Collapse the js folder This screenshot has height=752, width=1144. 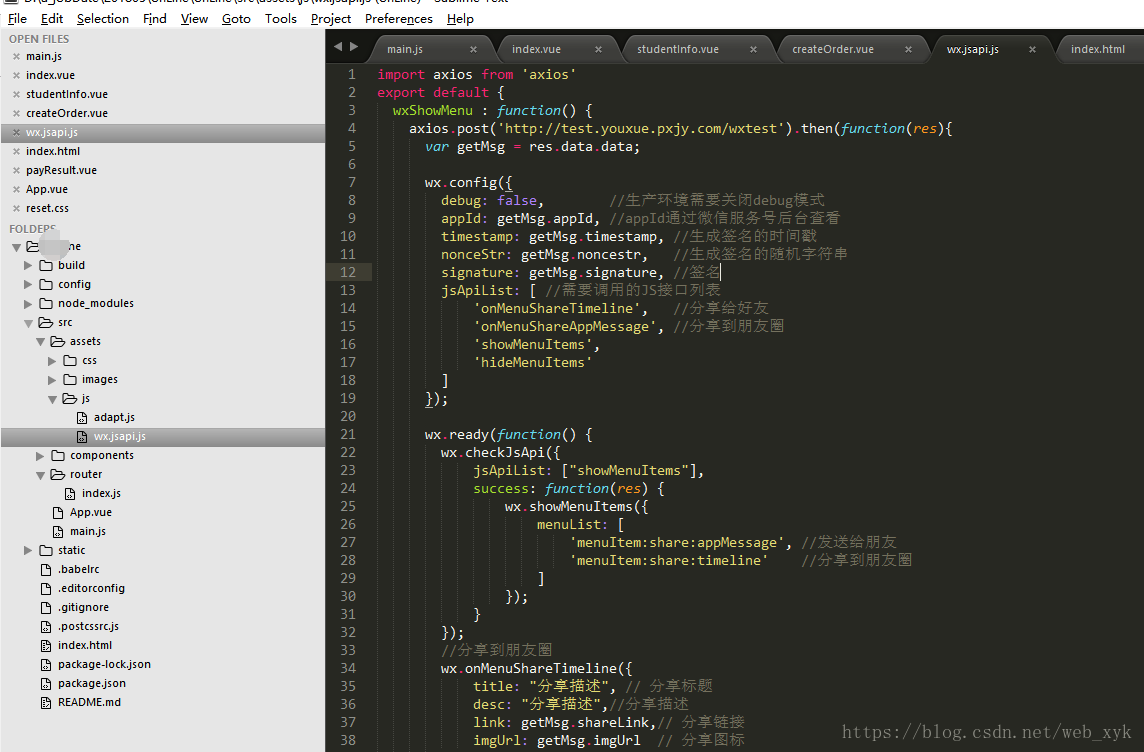[52, 399]
